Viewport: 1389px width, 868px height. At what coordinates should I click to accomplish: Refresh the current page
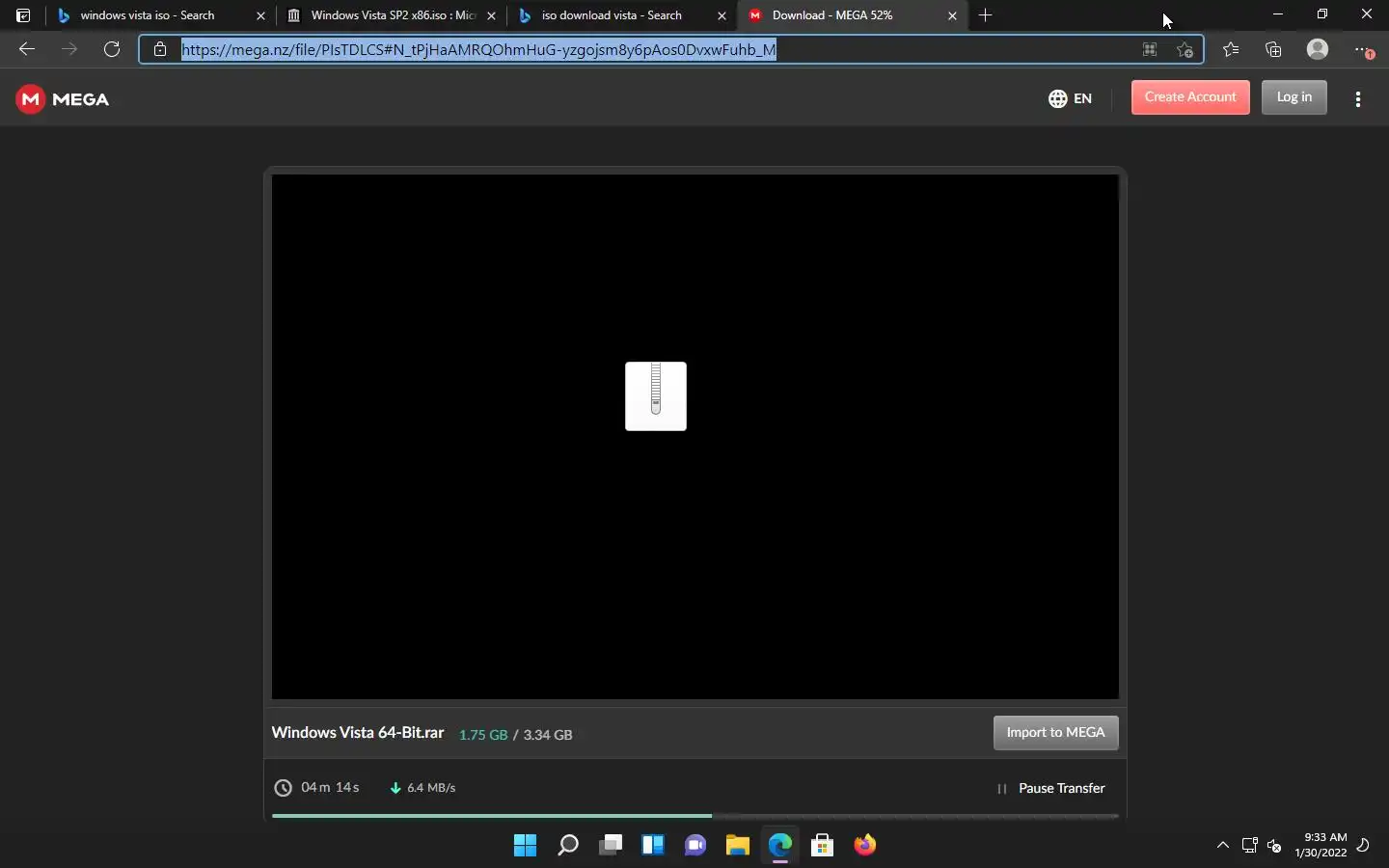112,49
